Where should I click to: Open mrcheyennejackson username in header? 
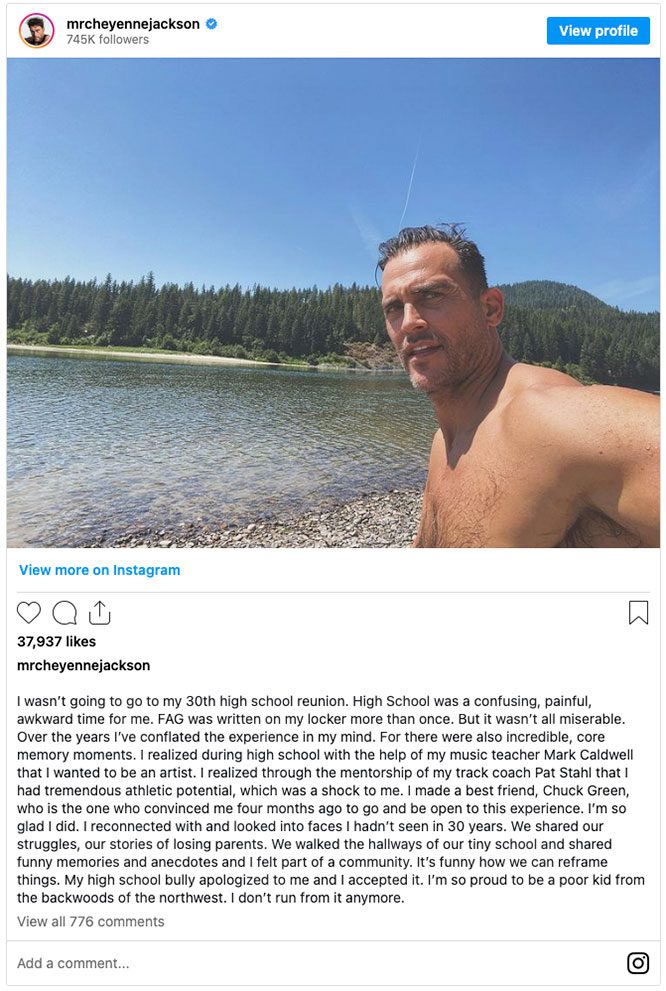click(x=133, y=24)
